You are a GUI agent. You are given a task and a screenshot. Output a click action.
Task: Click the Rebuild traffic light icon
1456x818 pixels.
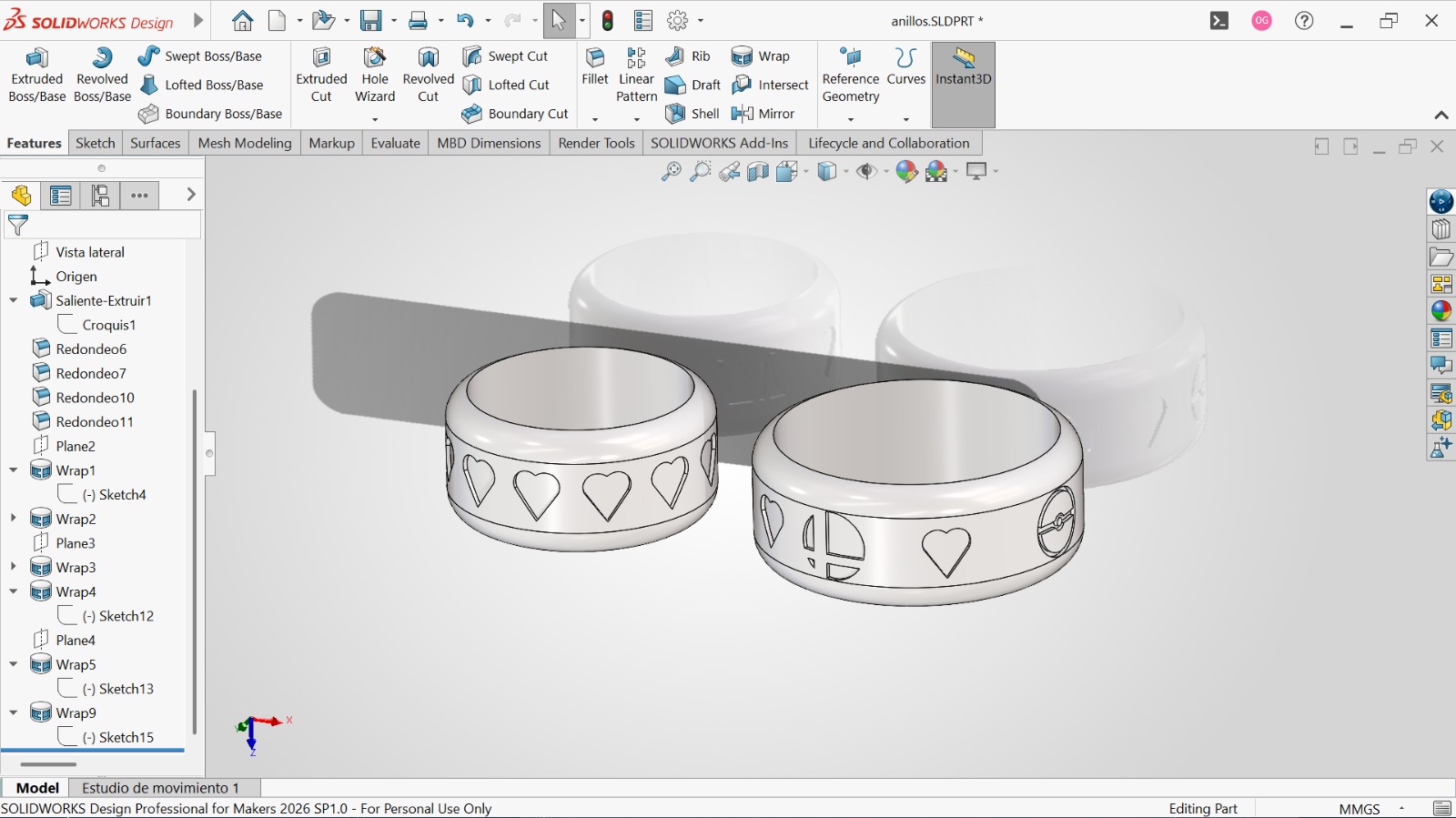click(x=608, y=20)
